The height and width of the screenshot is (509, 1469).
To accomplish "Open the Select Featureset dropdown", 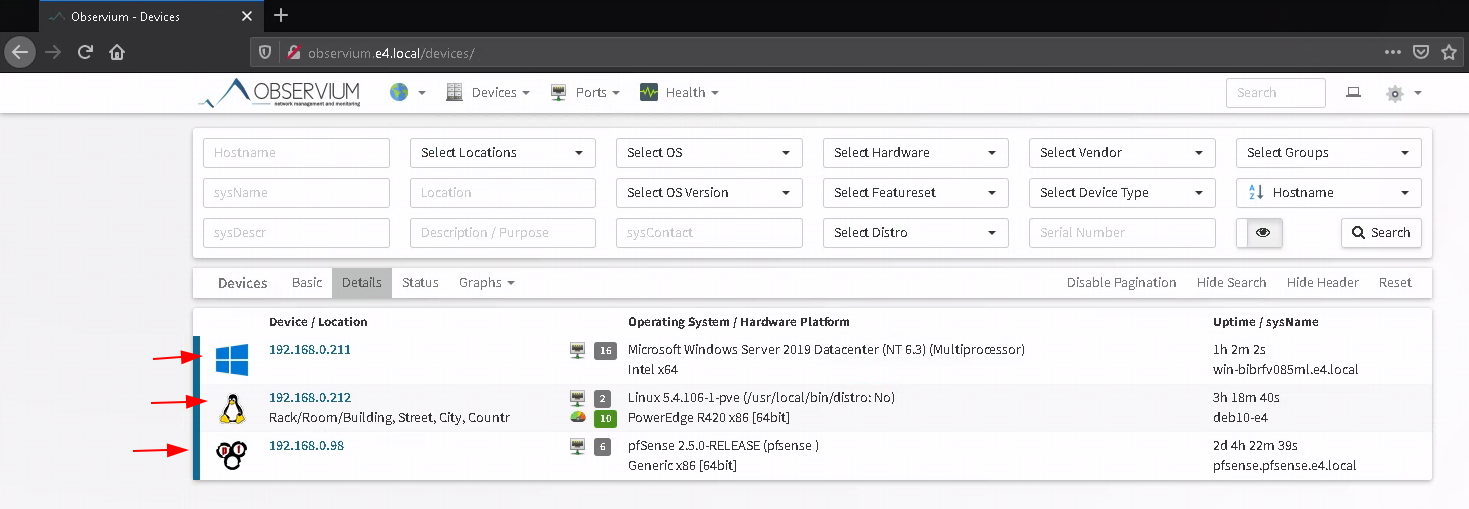I will click(916, 193).
